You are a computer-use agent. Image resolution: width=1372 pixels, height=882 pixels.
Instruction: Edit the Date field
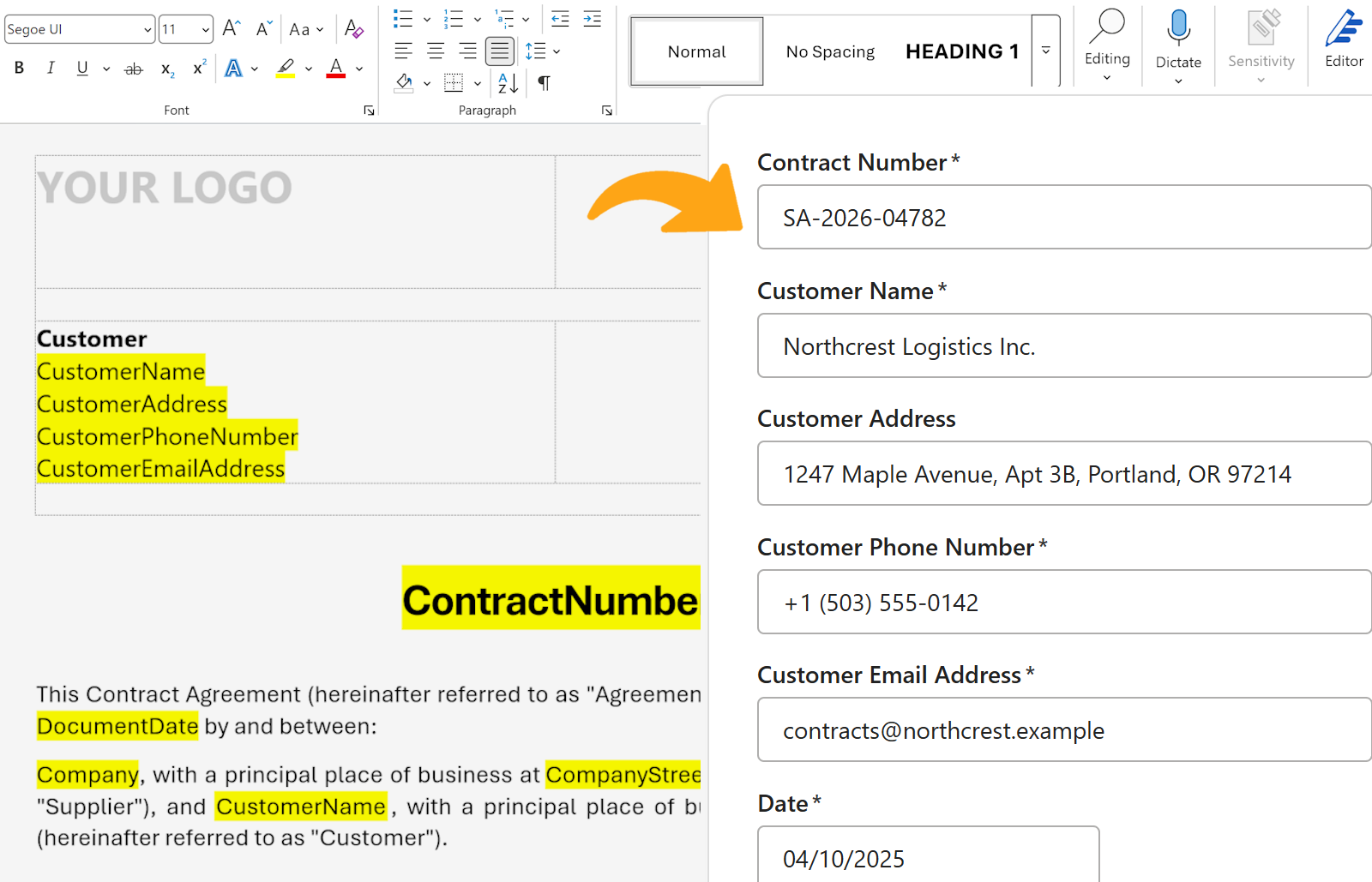(x=929, y=855)
